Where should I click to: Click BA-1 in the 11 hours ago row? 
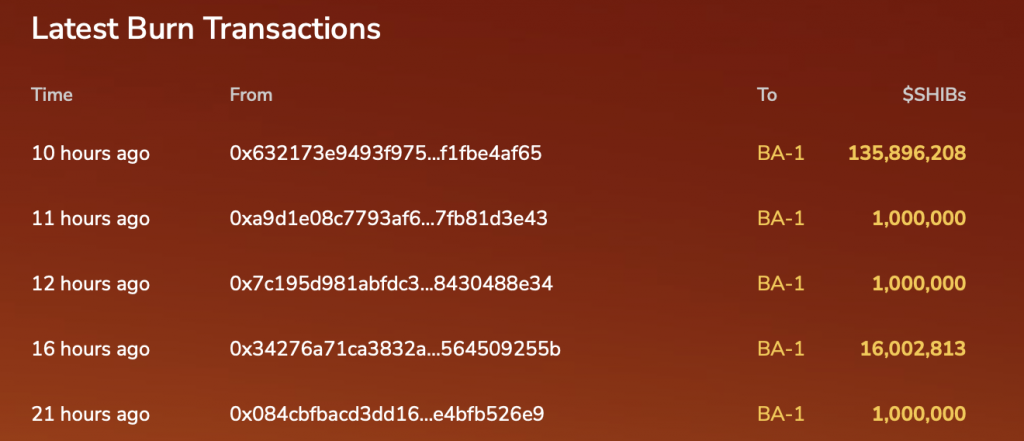click(x=781, y=219)
